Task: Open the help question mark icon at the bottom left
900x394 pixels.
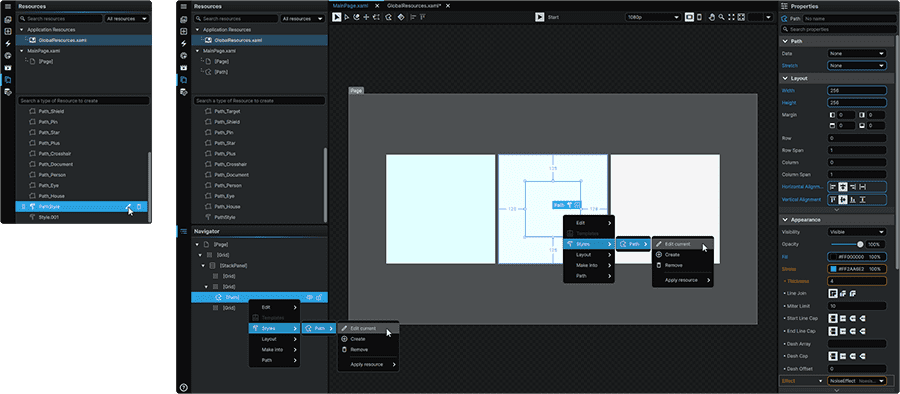Action: coord(184,387)
